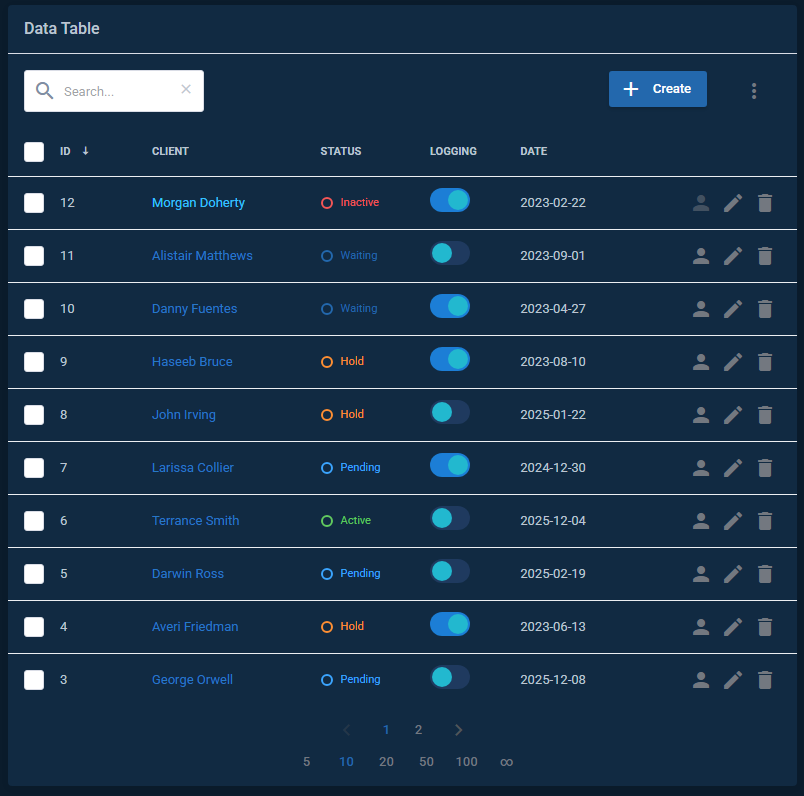Check the select-all checkbox in header

pos(34,152)
